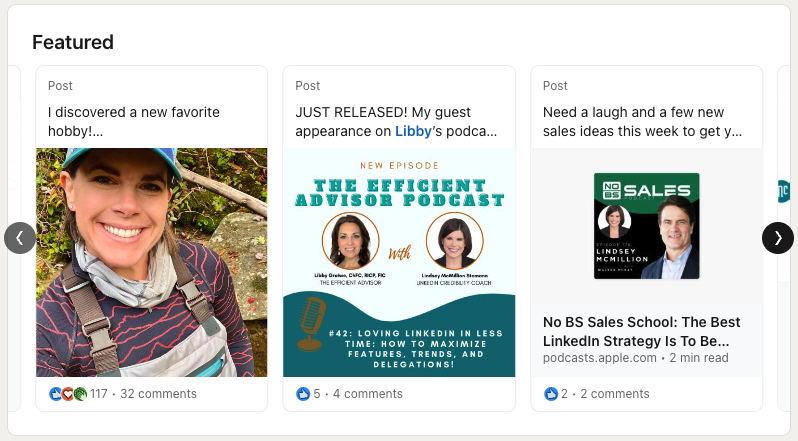Click the podcasts.apple.com source link
798x441 pixels.
pos(599,358)
